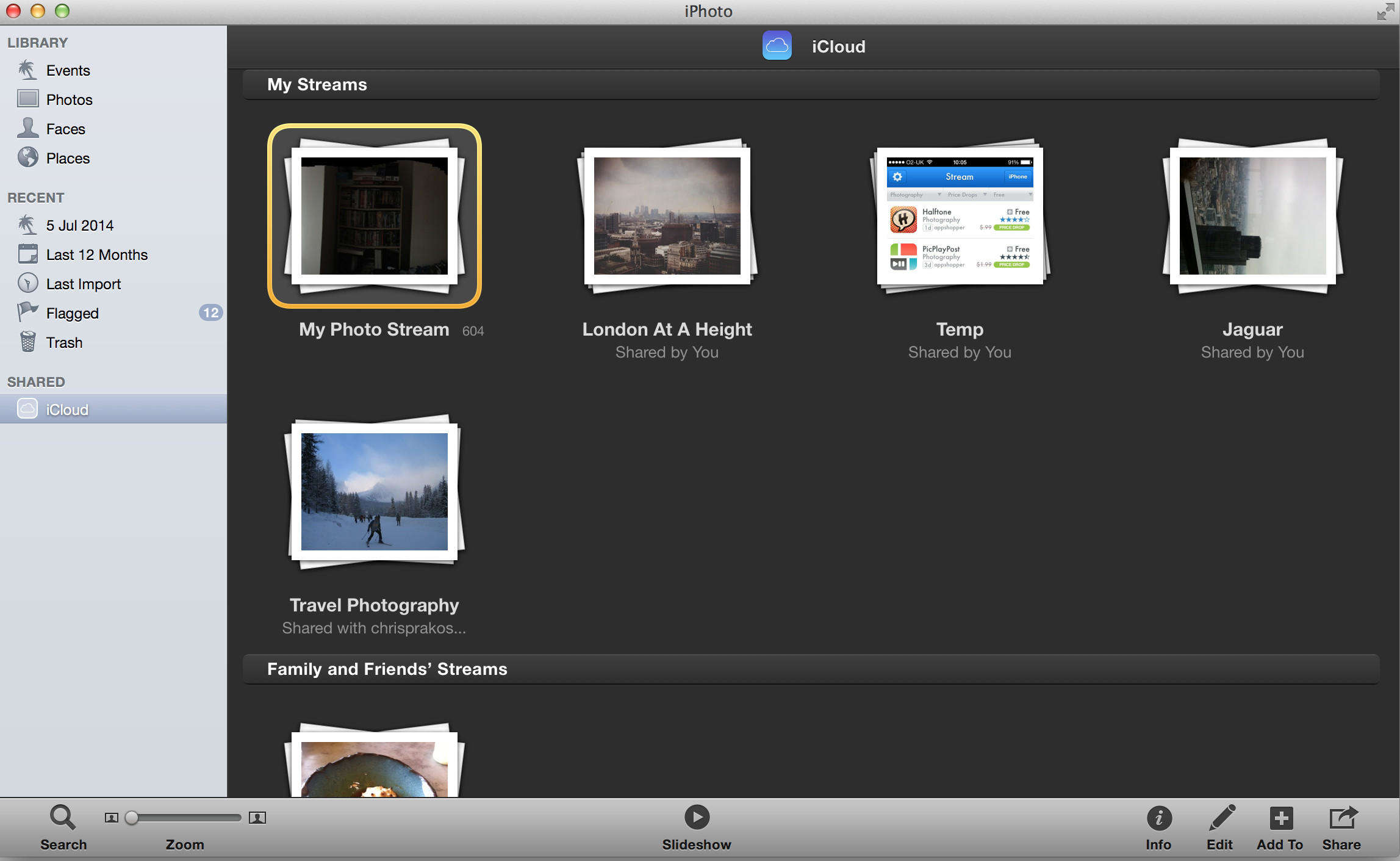Click the Flagged icon in sidebar
Image resolution: width=1400 pixels, height=861 pixels.
pyautogui.click(x=29, y=312)
